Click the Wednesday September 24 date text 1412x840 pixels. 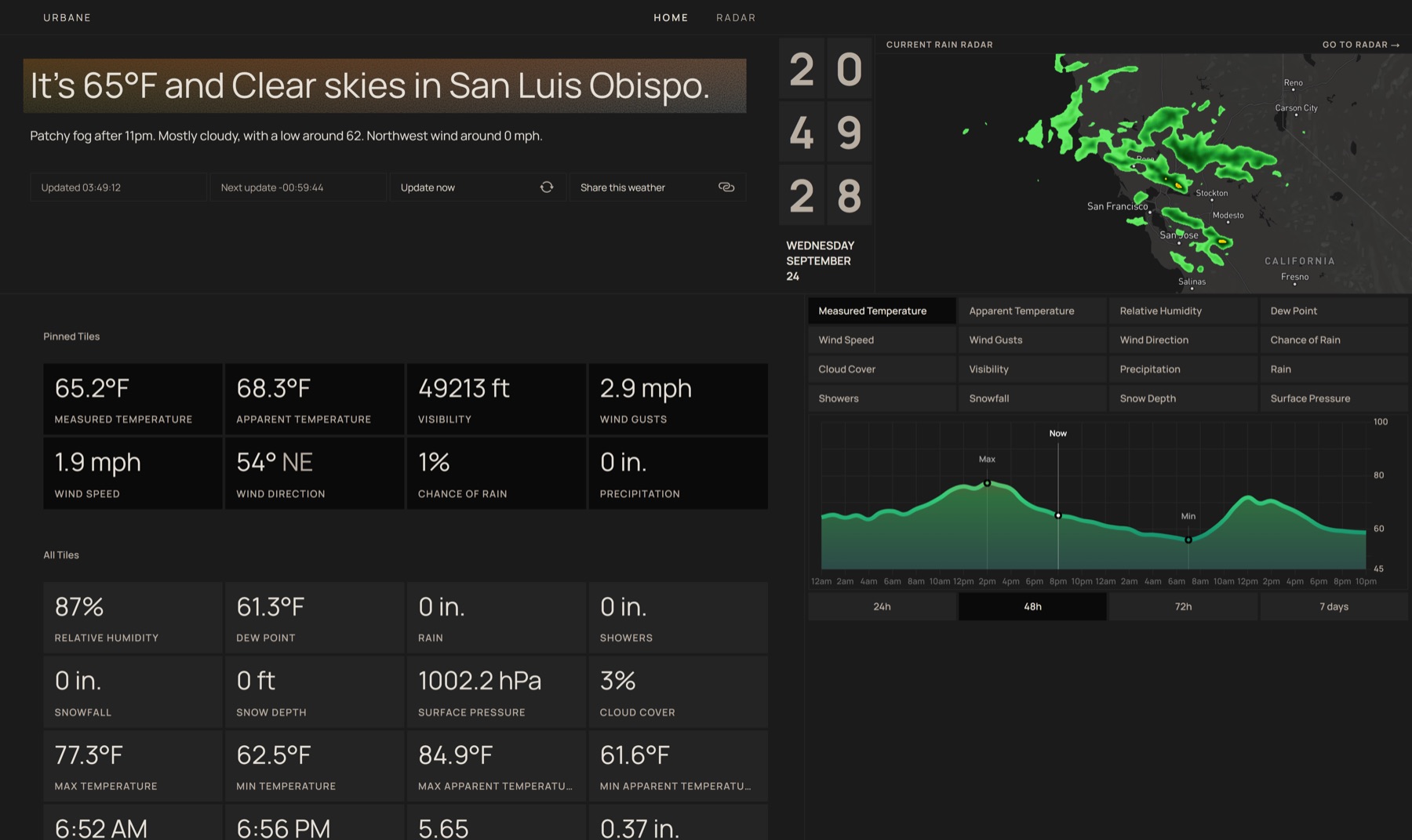pyautogui.click(x=820, y=260)
